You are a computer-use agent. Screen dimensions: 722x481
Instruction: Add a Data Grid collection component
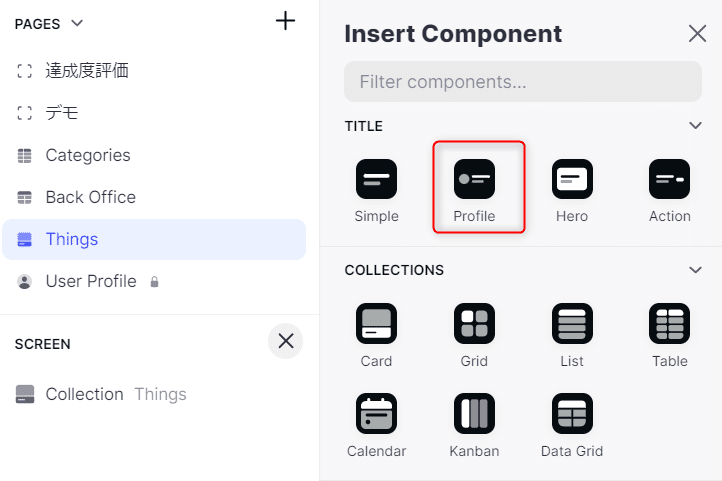(572, 414)
